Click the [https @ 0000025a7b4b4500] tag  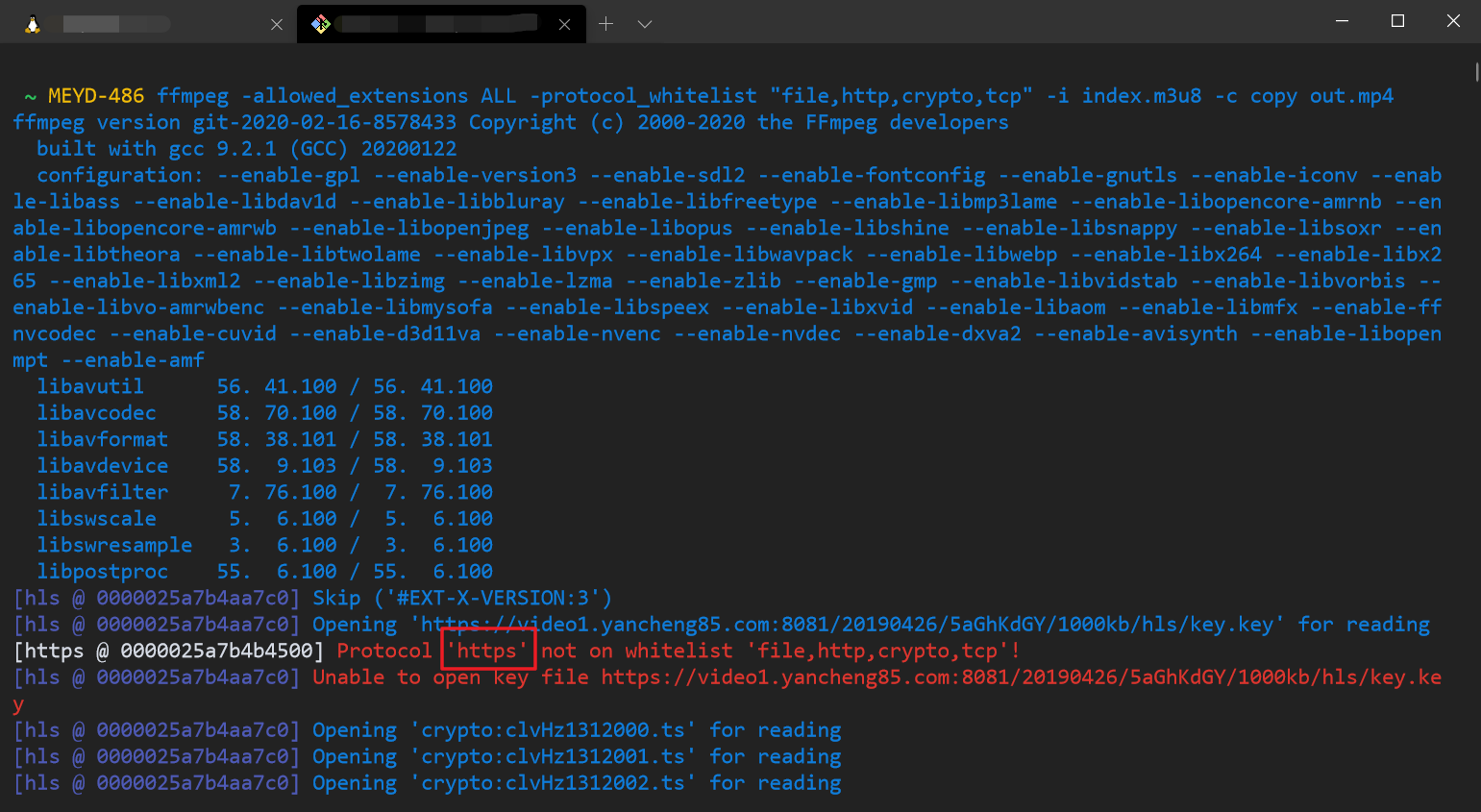[168, 651]
